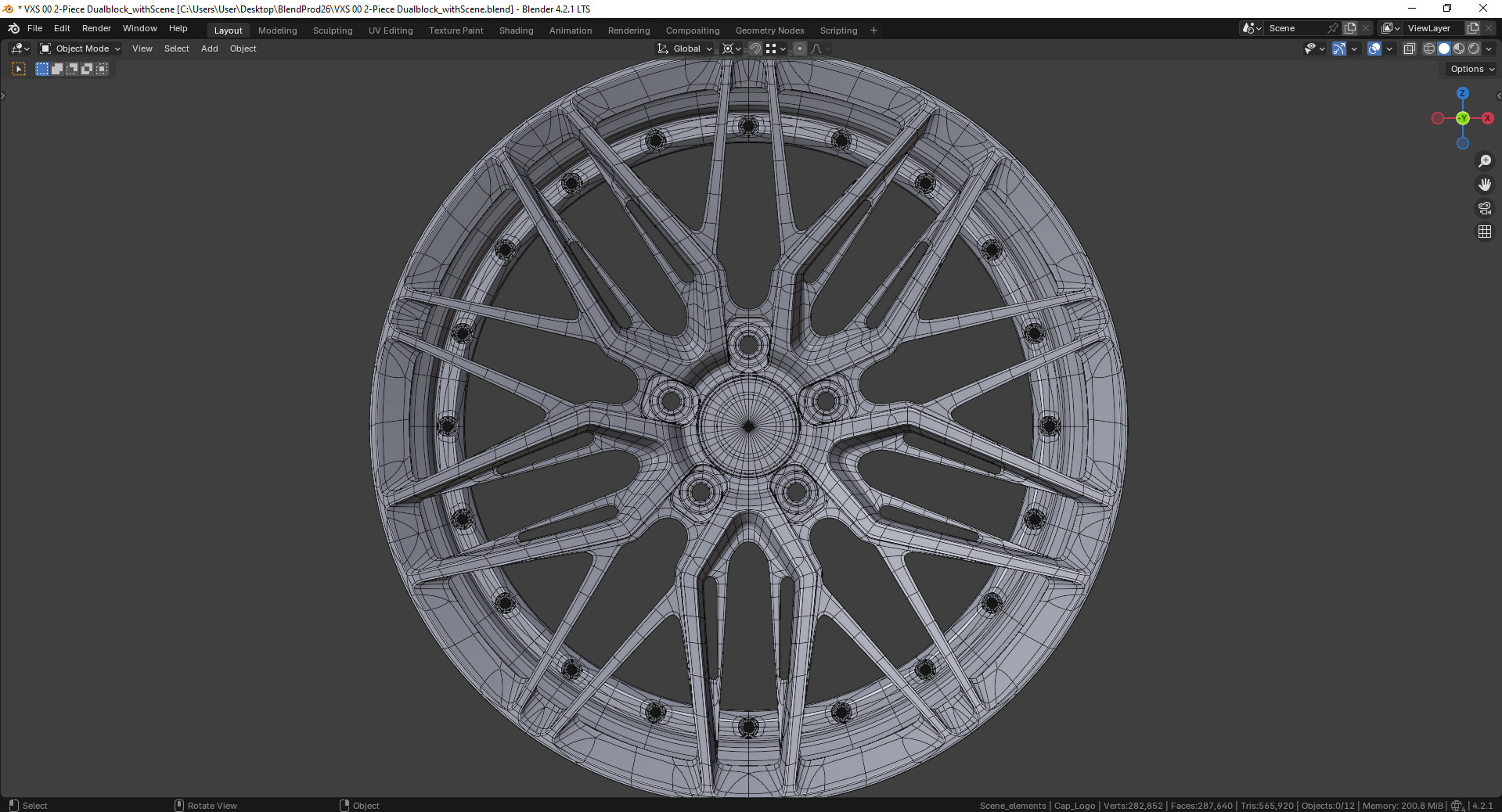The width and height of the screenshot is (1502, 812).
Task: Open the object types visibility dropdown
Action: 1315,49
